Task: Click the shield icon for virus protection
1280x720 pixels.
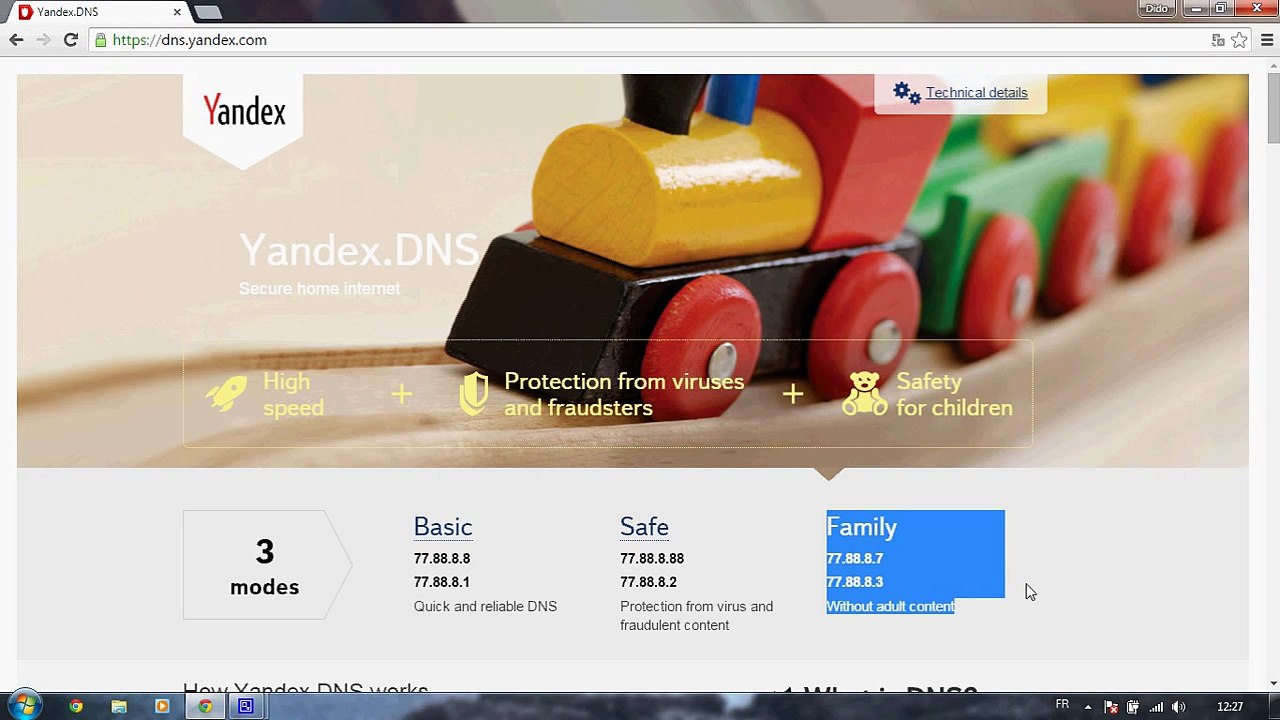Action: click(474, 394)
